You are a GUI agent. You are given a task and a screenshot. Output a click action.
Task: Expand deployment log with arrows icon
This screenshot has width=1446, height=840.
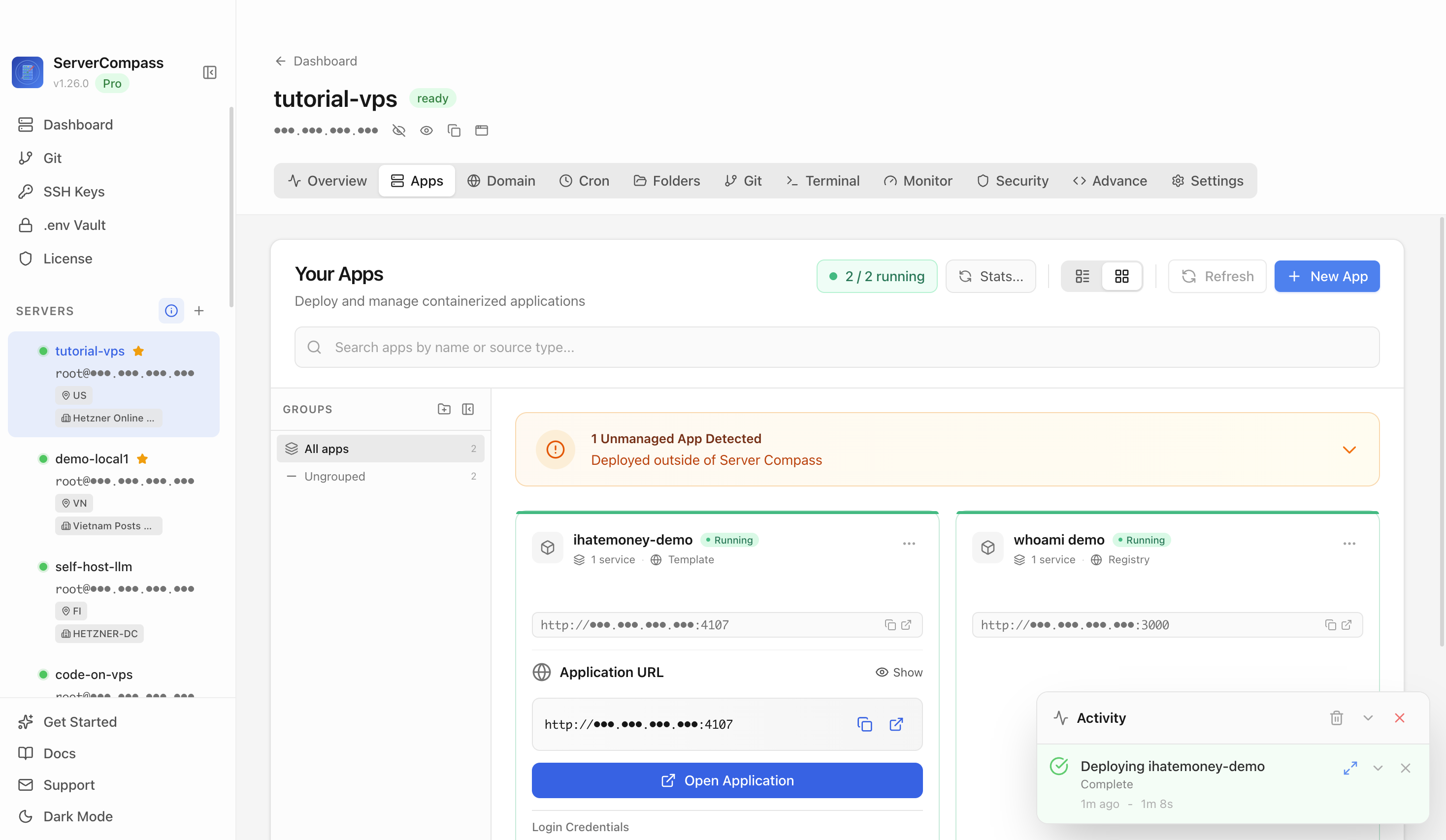[x=1350, y=768]
